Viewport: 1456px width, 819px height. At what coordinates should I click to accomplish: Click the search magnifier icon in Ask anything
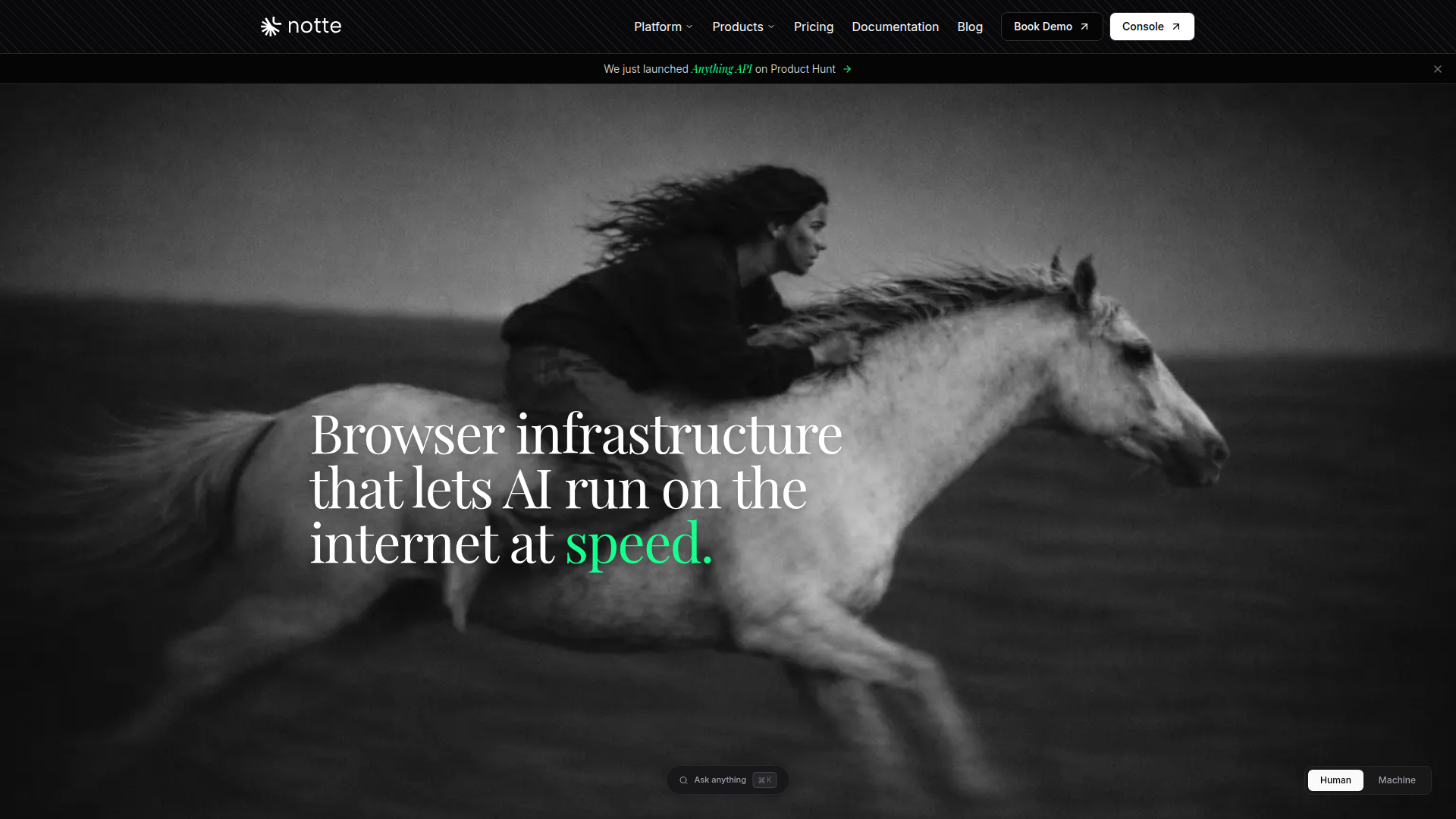(x=683, y=780)
